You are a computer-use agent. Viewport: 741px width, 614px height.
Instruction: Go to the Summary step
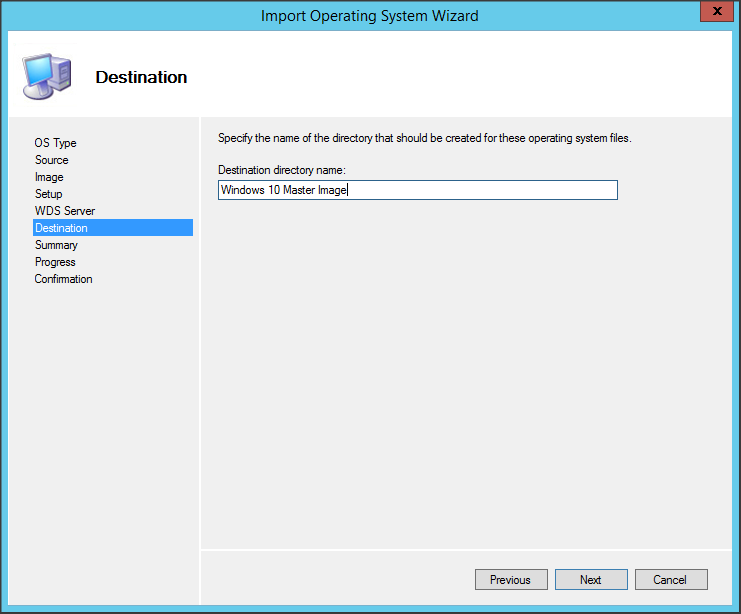pos(56,245)
